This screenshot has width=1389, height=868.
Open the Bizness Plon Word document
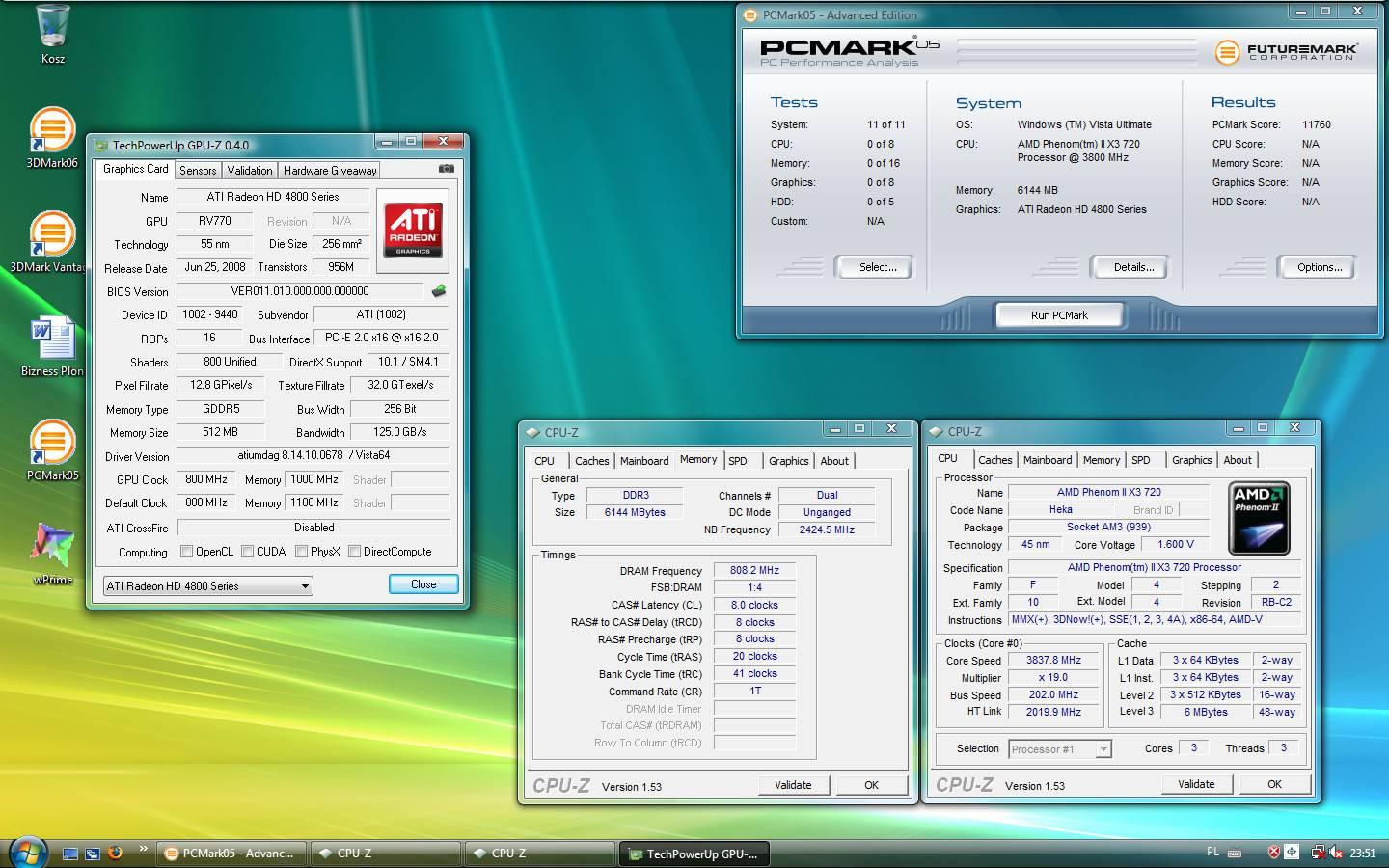pos(52,345)
